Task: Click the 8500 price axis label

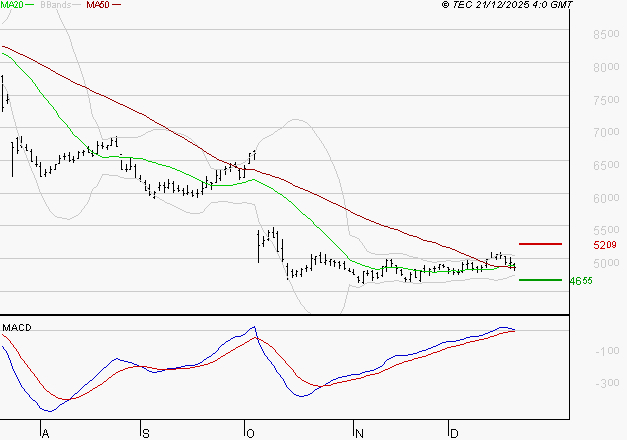Action: point(606,34)
